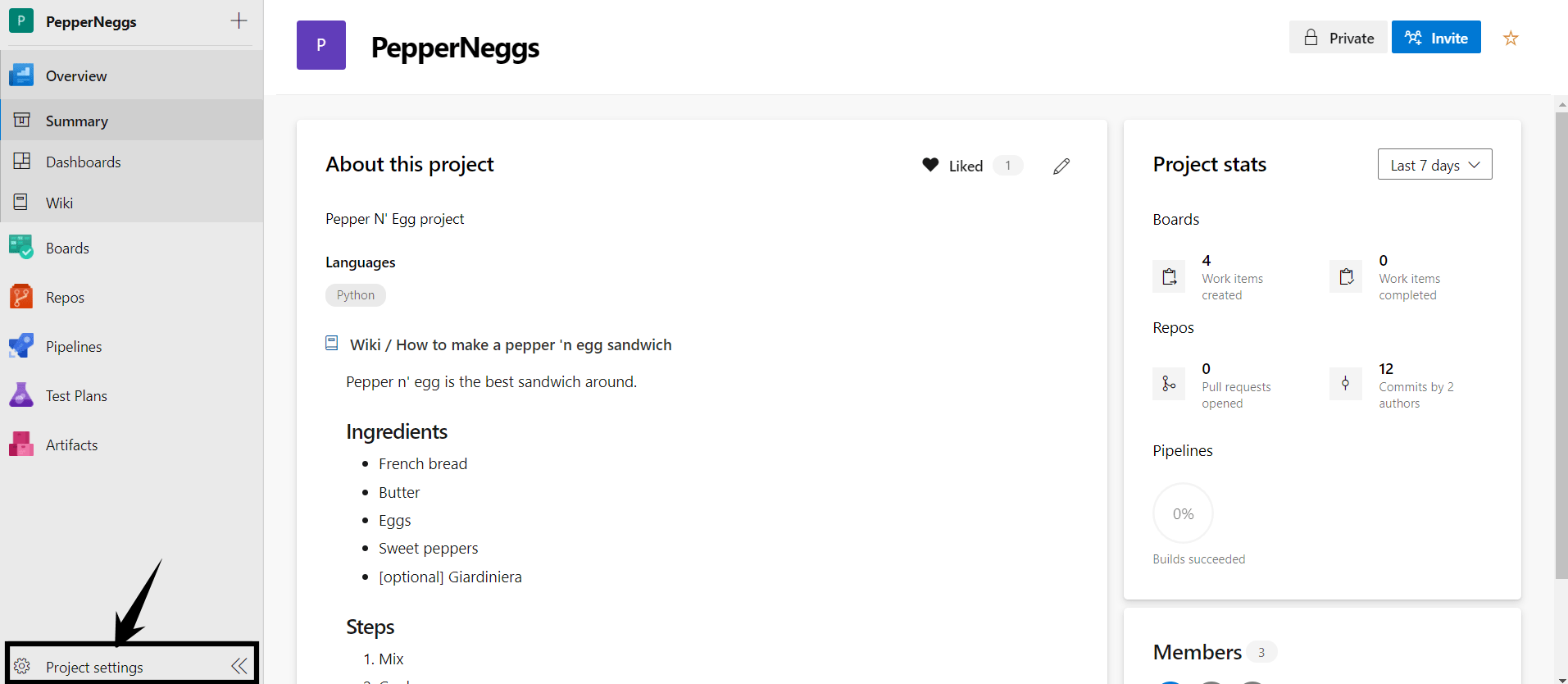The image size is (1568, 684).
Task: Toggle the favorite star for this project
Action: tap(1511, 38)
